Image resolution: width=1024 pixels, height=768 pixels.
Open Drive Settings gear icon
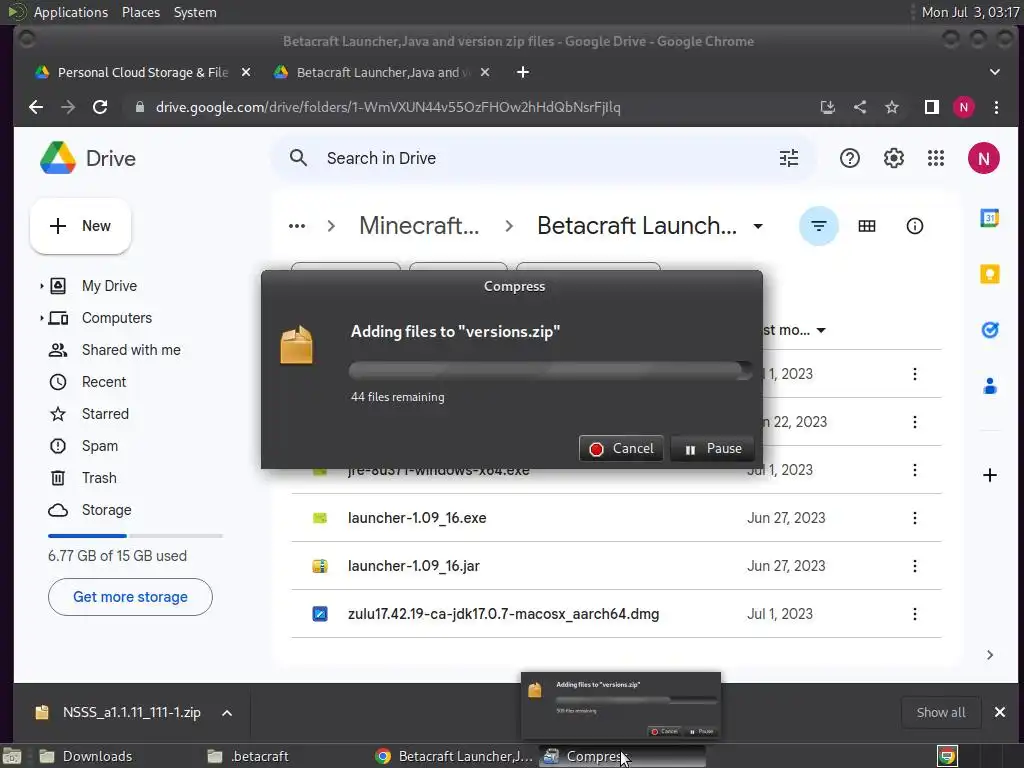[893, 158]
